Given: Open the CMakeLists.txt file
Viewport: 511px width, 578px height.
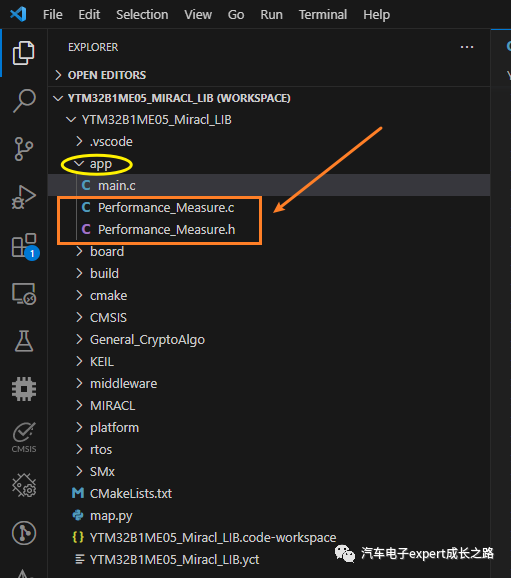Looking at the screenshot, I should [269, 493].
